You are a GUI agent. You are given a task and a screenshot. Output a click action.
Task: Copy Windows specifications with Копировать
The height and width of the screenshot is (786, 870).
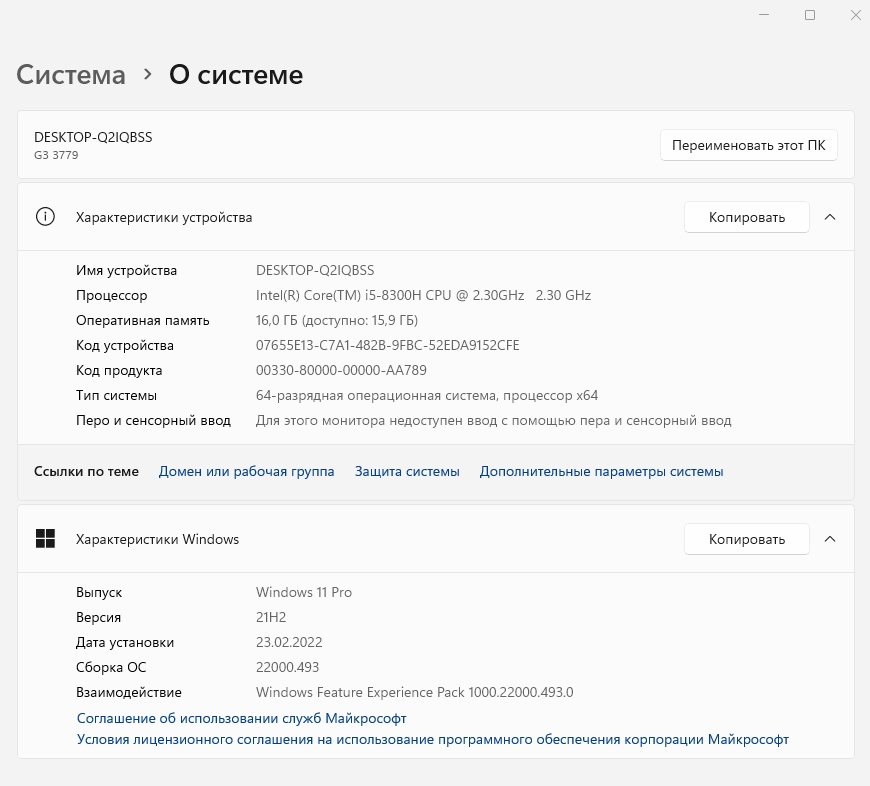coord(747,539)
